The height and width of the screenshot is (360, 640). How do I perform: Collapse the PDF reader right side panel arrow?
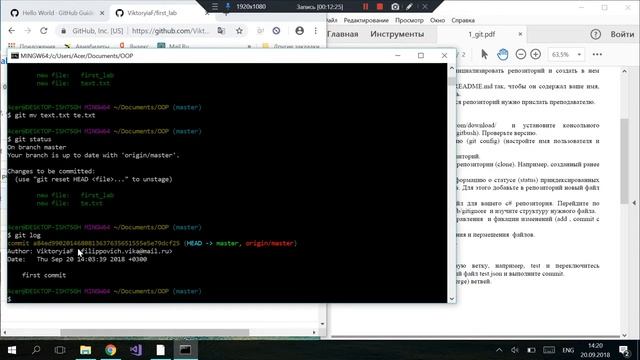pos(634,202)
